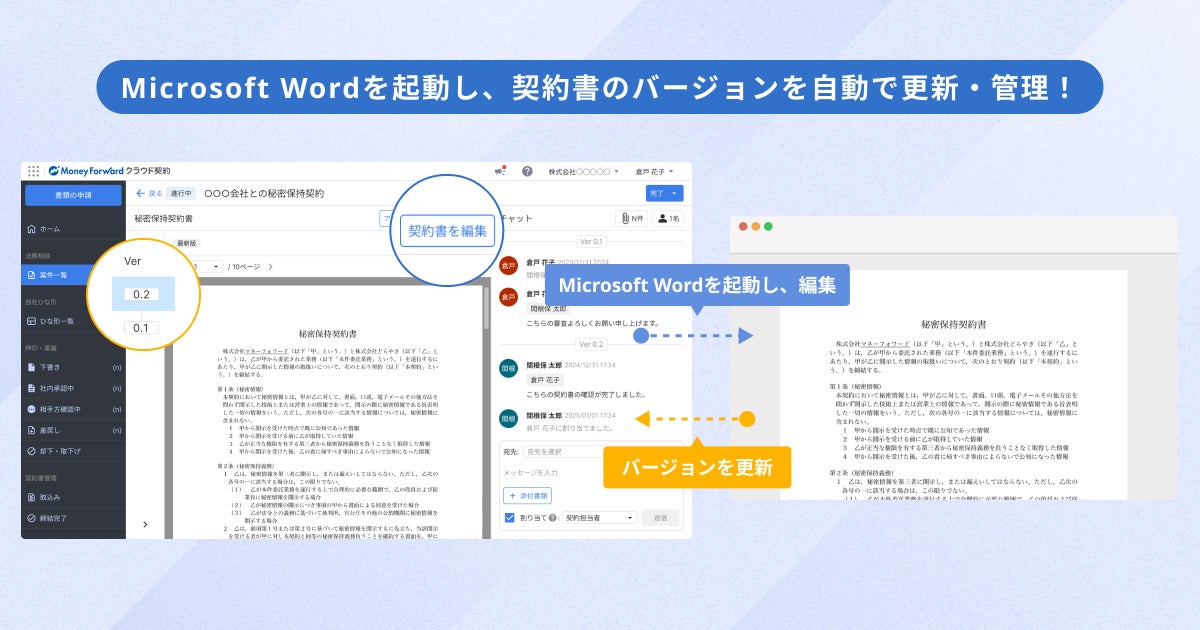1200x630 pixels.
Task: Click the paperclip attachments N件 icon
Action: click(630, 217)
